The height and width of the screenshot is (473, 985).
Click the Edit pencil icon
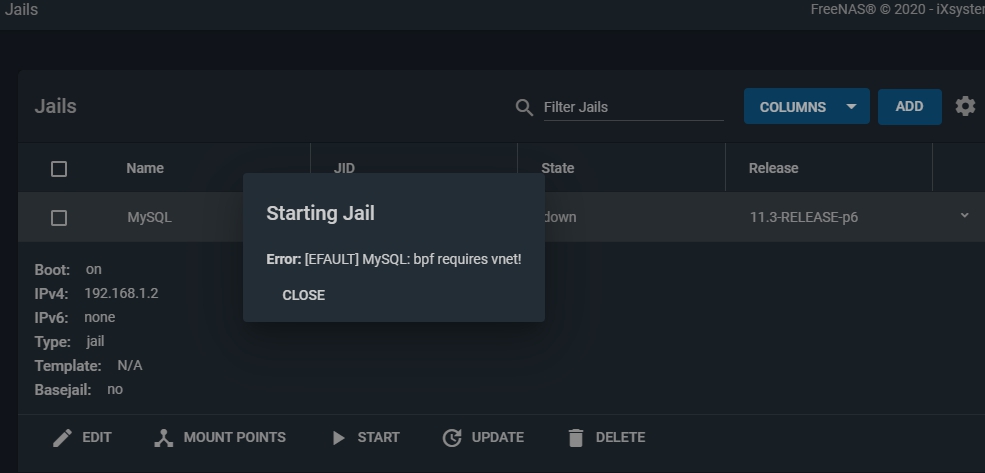click(x=62, y=437)
